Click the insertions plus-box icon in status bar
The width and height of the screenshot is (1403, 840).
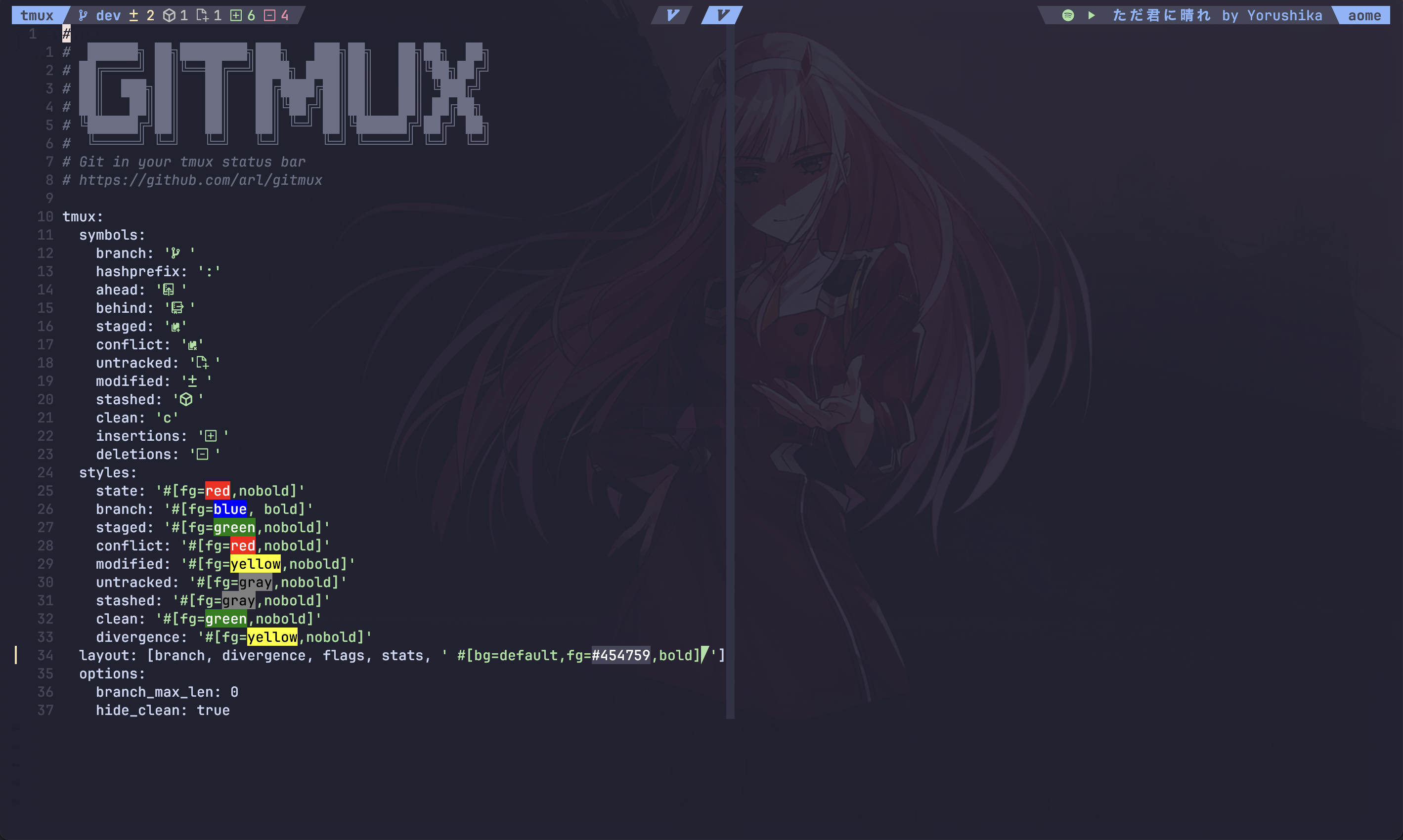[x=236, y=15]
